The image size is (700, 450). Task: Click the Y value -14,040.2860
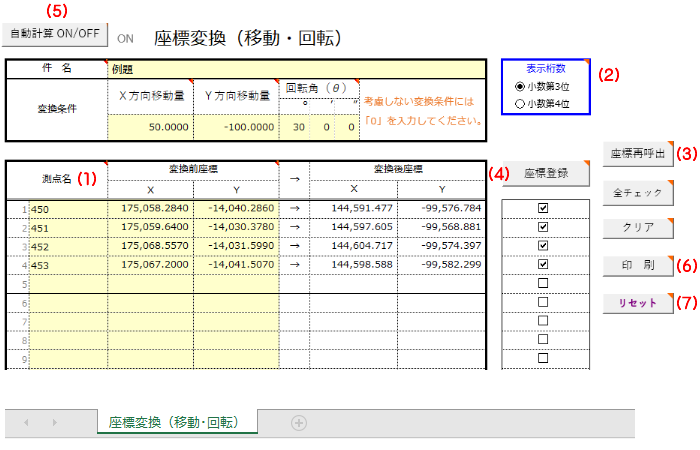pos(237,208)
